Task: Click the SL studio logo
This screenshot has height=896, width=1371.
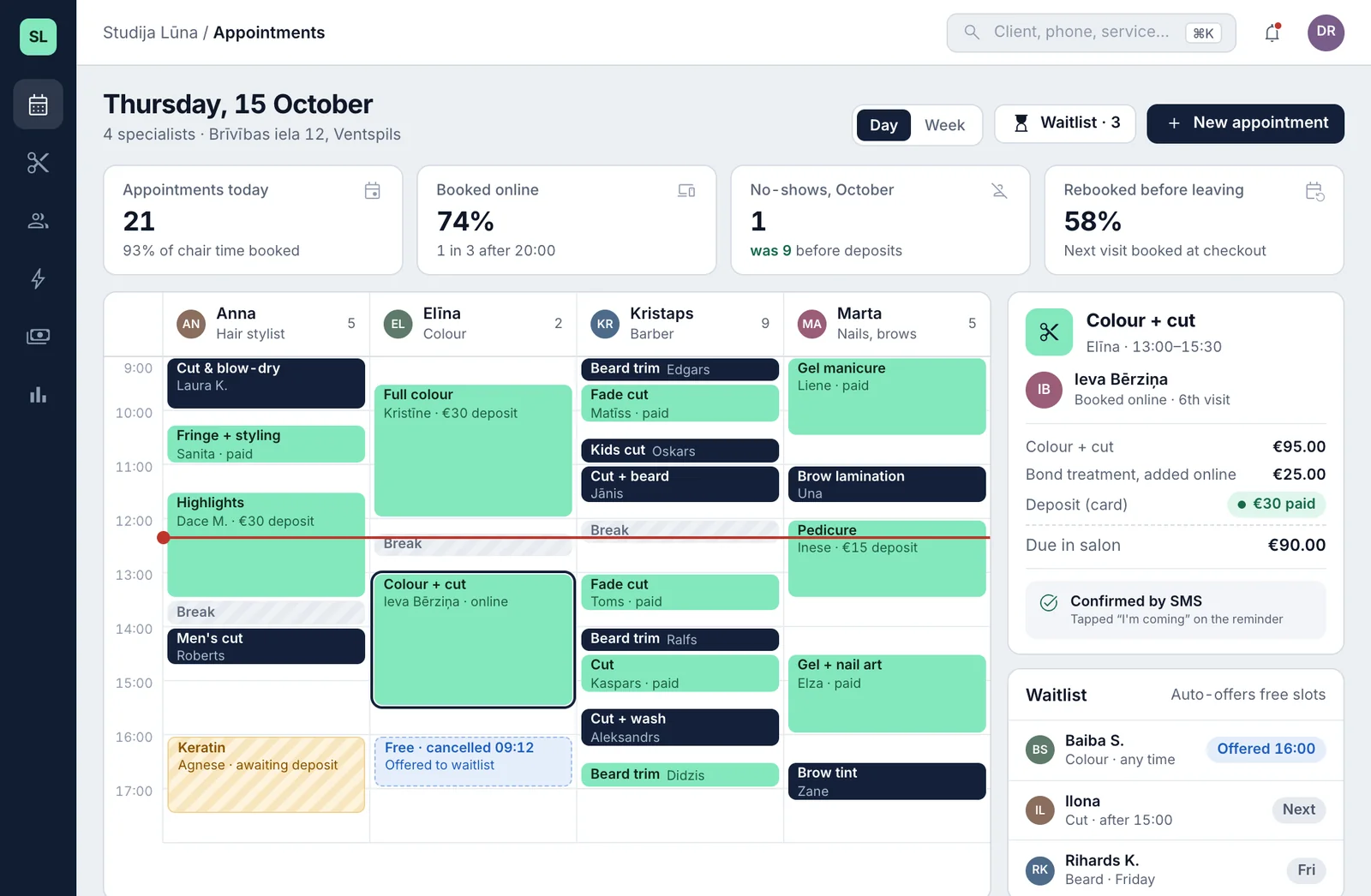Action: (x=38, y=37)
